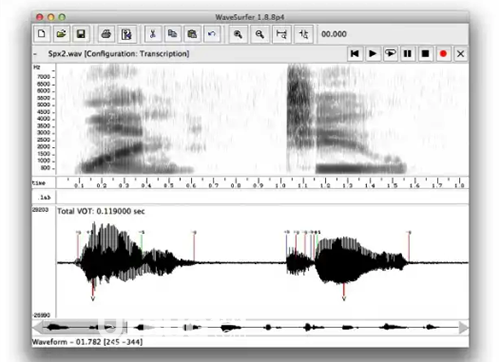Stop playback with the square button
Viewport: 500px width, 362px height.
coord(425,54)
